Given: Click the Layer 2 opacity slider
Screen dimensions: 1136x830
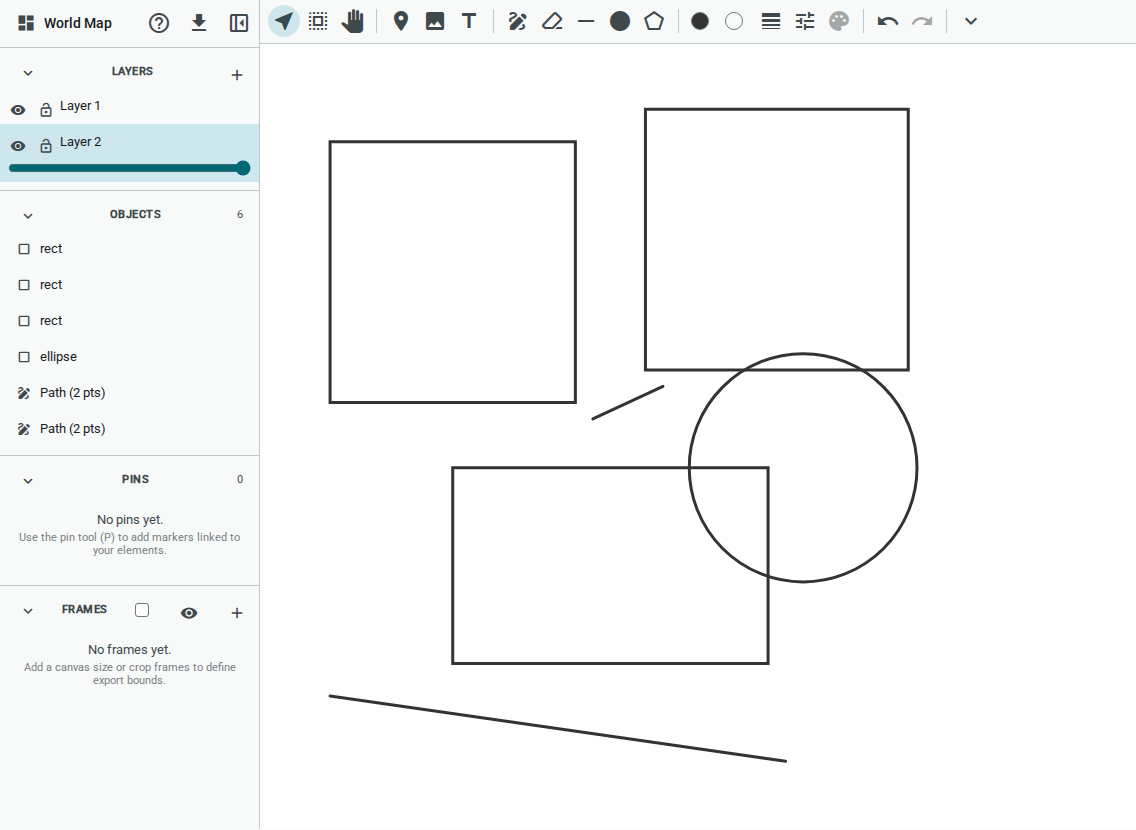Looking at the screenshot, I should coord(130,168).
